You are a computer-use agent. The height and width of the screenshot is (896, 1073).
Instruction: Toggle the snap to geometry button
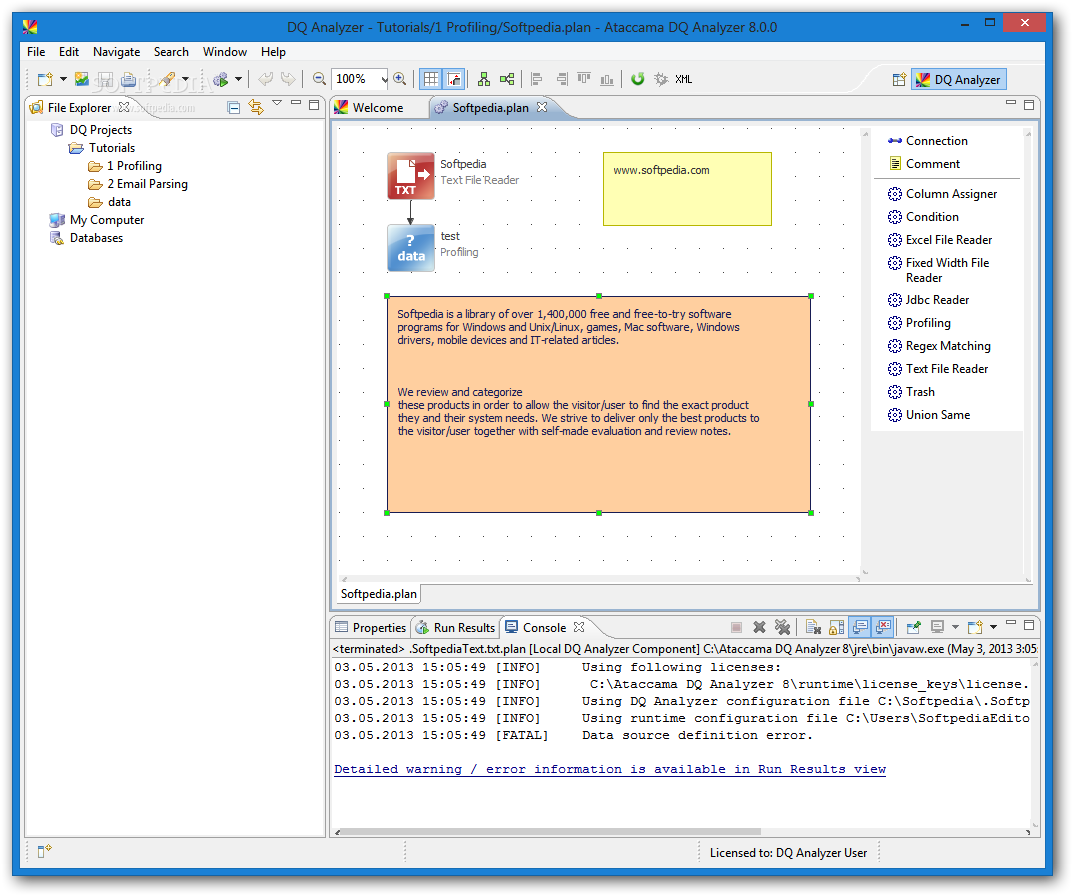coord(454,79)
